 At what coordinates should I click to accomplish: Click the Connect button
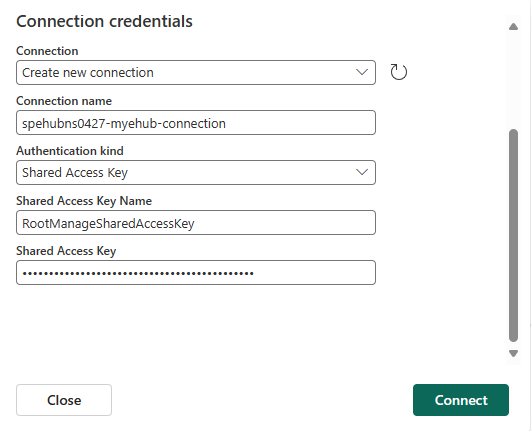461,400
